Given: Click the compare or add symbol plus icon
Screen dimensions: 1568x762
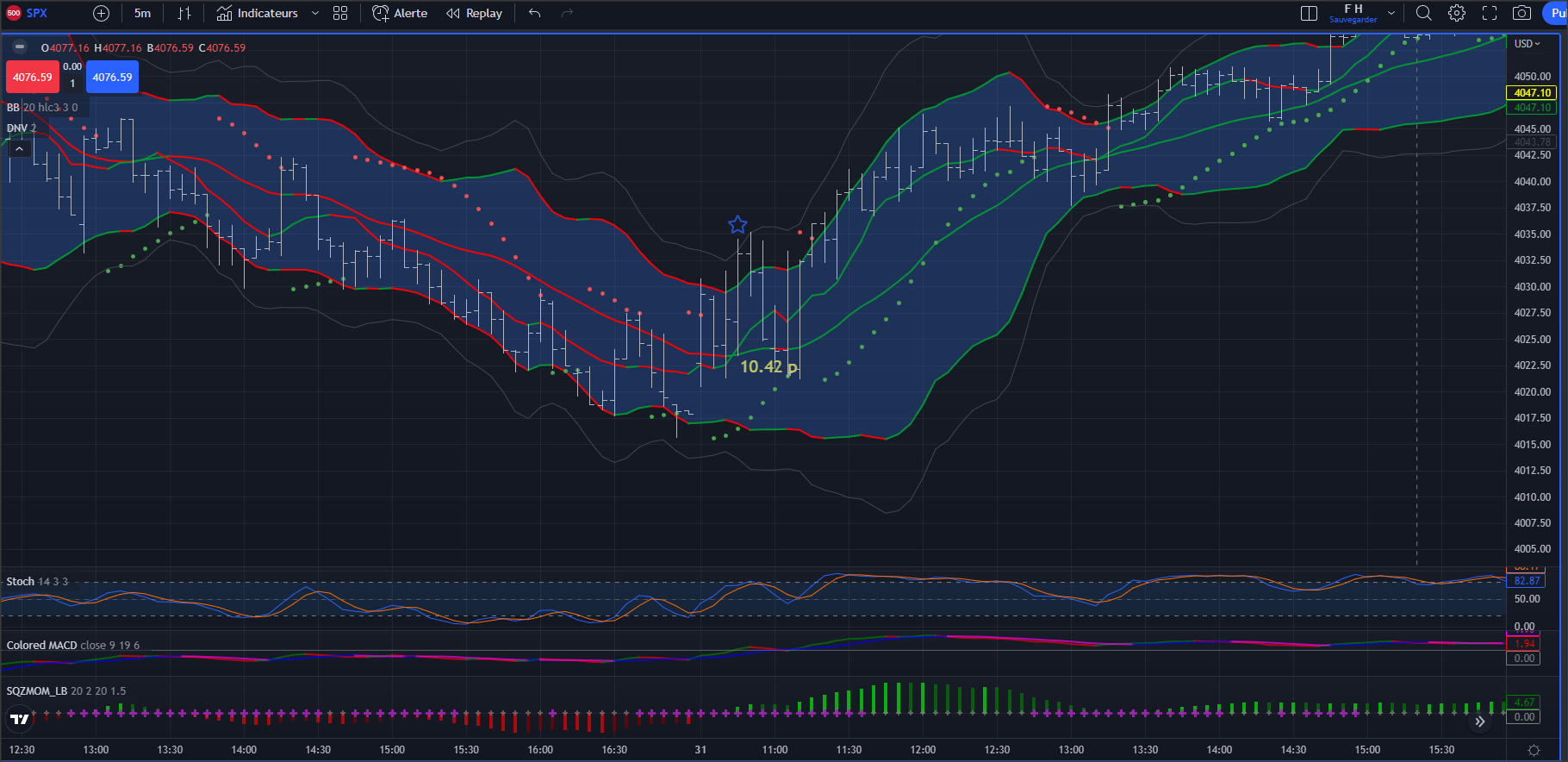Looking at the screenshot, I should tap(101, 13).
